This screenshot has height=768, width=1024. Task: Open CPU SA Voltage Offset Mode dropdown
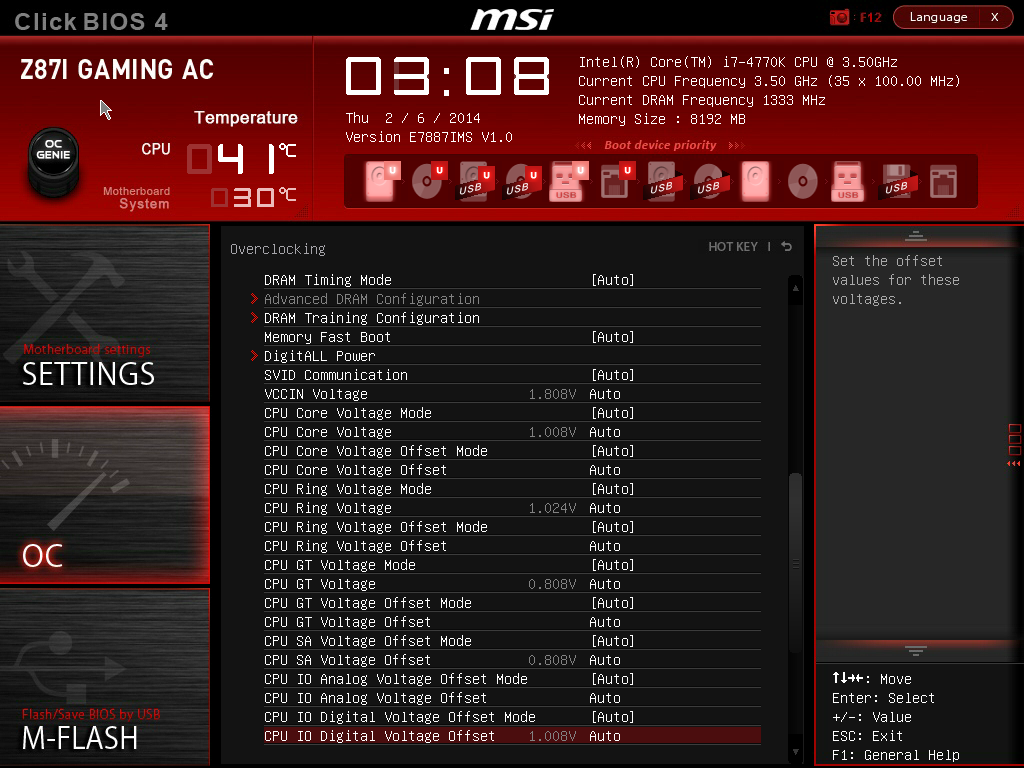[613, 641]
